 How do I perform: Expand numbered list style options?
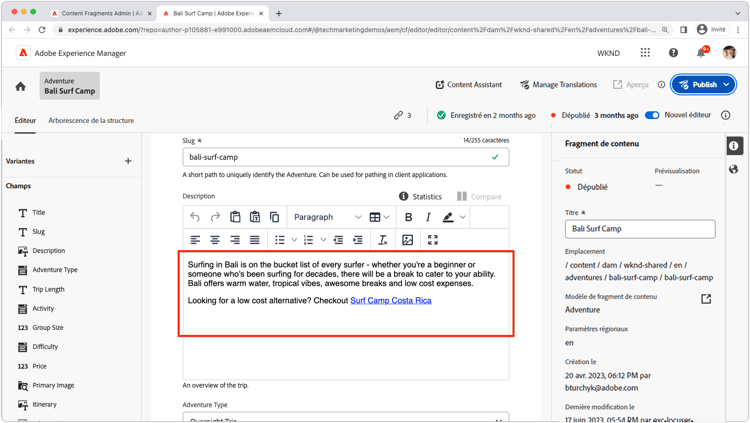[323, 240]
